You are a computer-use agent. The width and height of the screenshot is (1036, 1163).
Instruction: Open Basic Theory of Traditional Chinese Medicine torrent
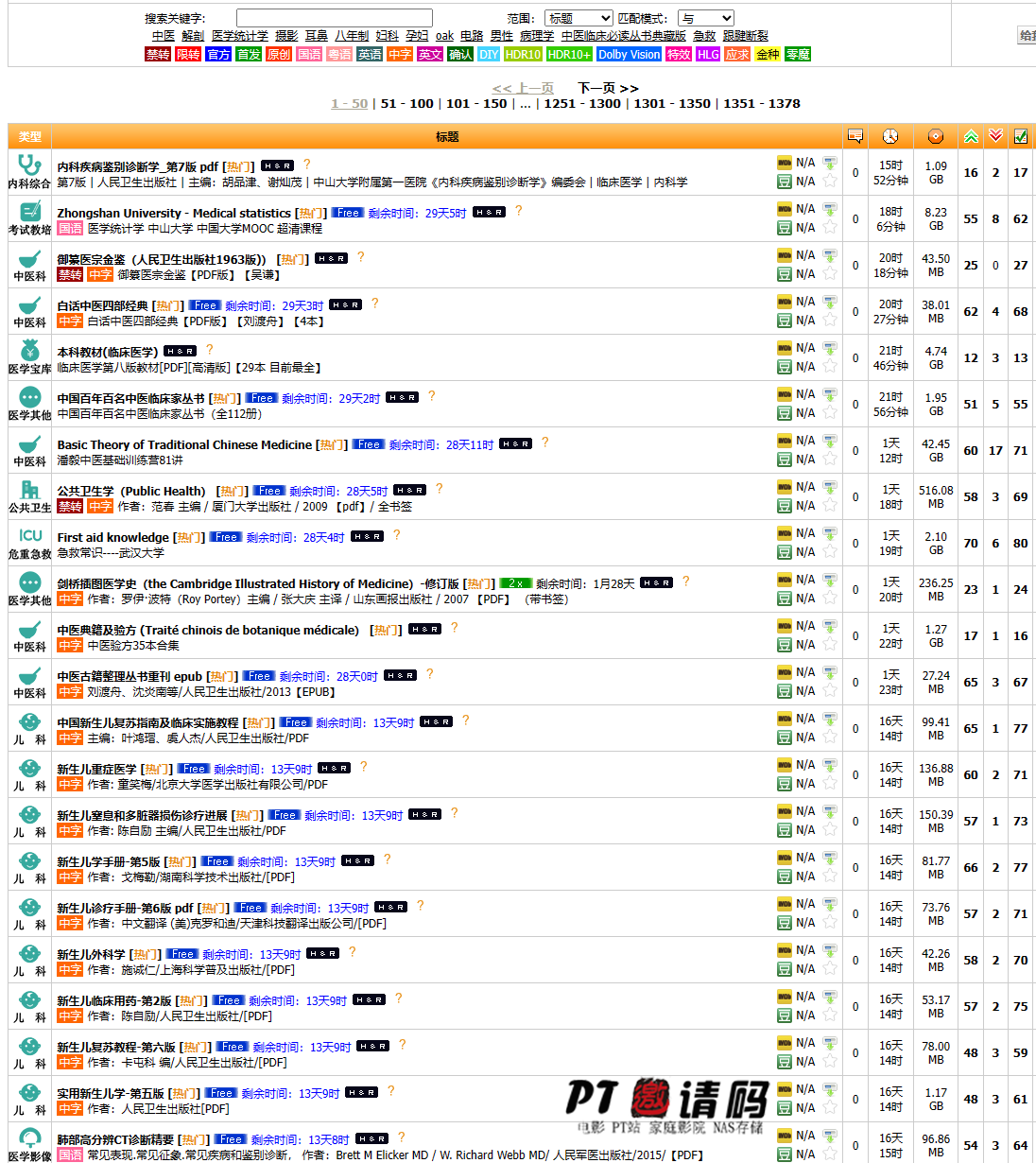tap(184, 444)
